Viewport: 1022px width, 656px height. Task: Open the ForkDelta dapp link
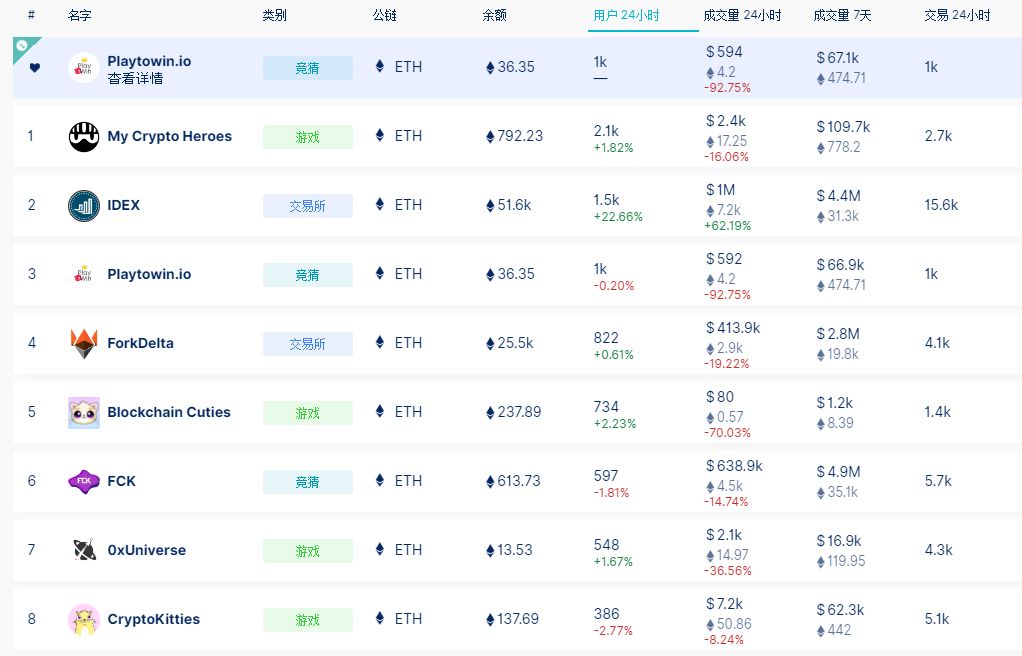[140, 343]
